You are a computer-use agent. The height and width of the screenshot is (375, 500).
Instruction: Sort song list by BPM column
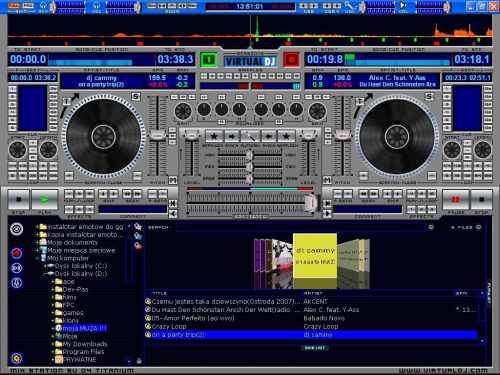466,293
